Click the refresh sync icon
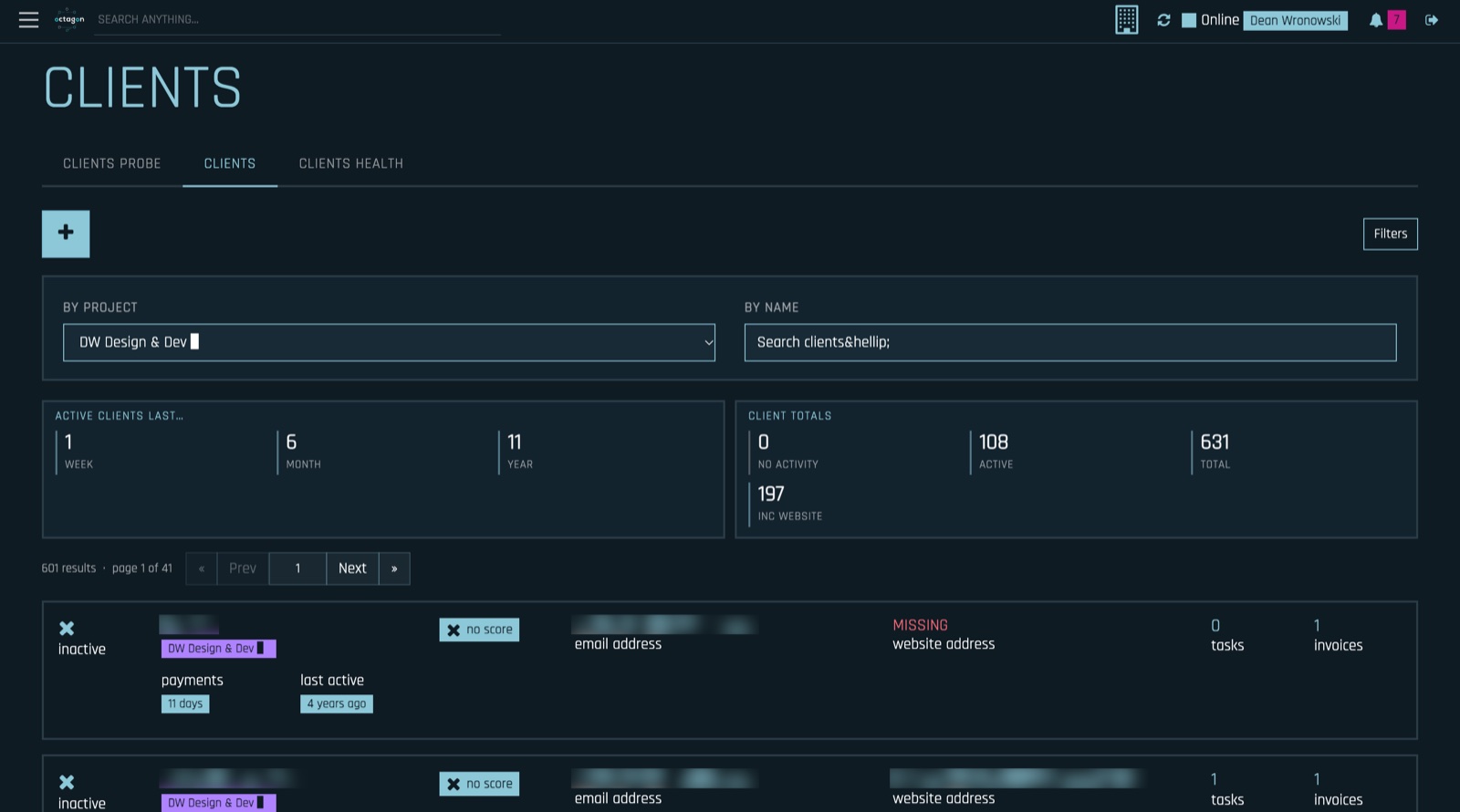The height and width of the screenshot is (812, 1460). point(1163,20)
